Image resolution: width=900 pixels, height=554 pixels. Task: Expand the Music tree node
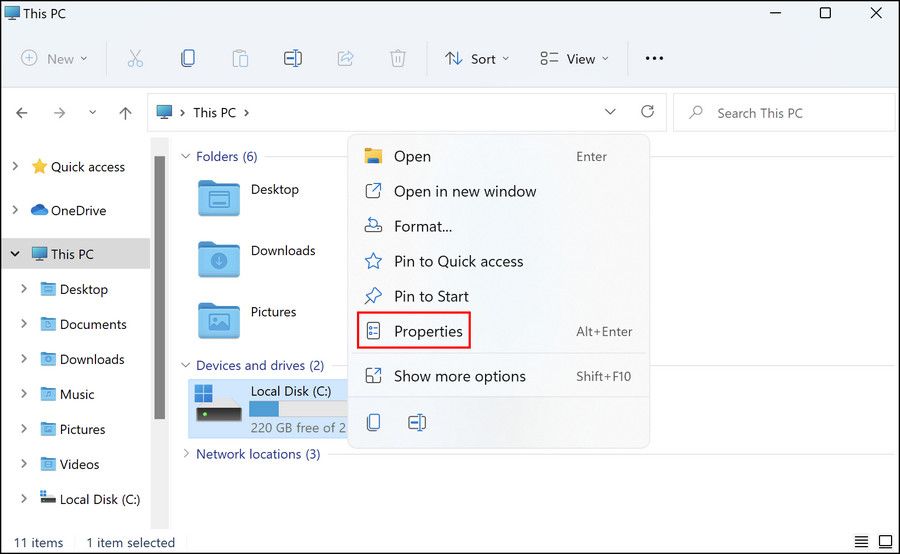24,394
